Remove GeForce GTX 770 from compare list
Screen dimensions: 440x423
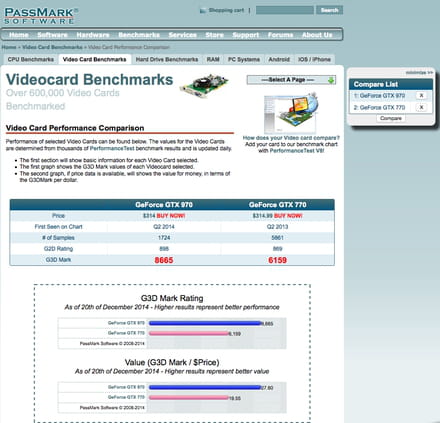click(421, 107)
